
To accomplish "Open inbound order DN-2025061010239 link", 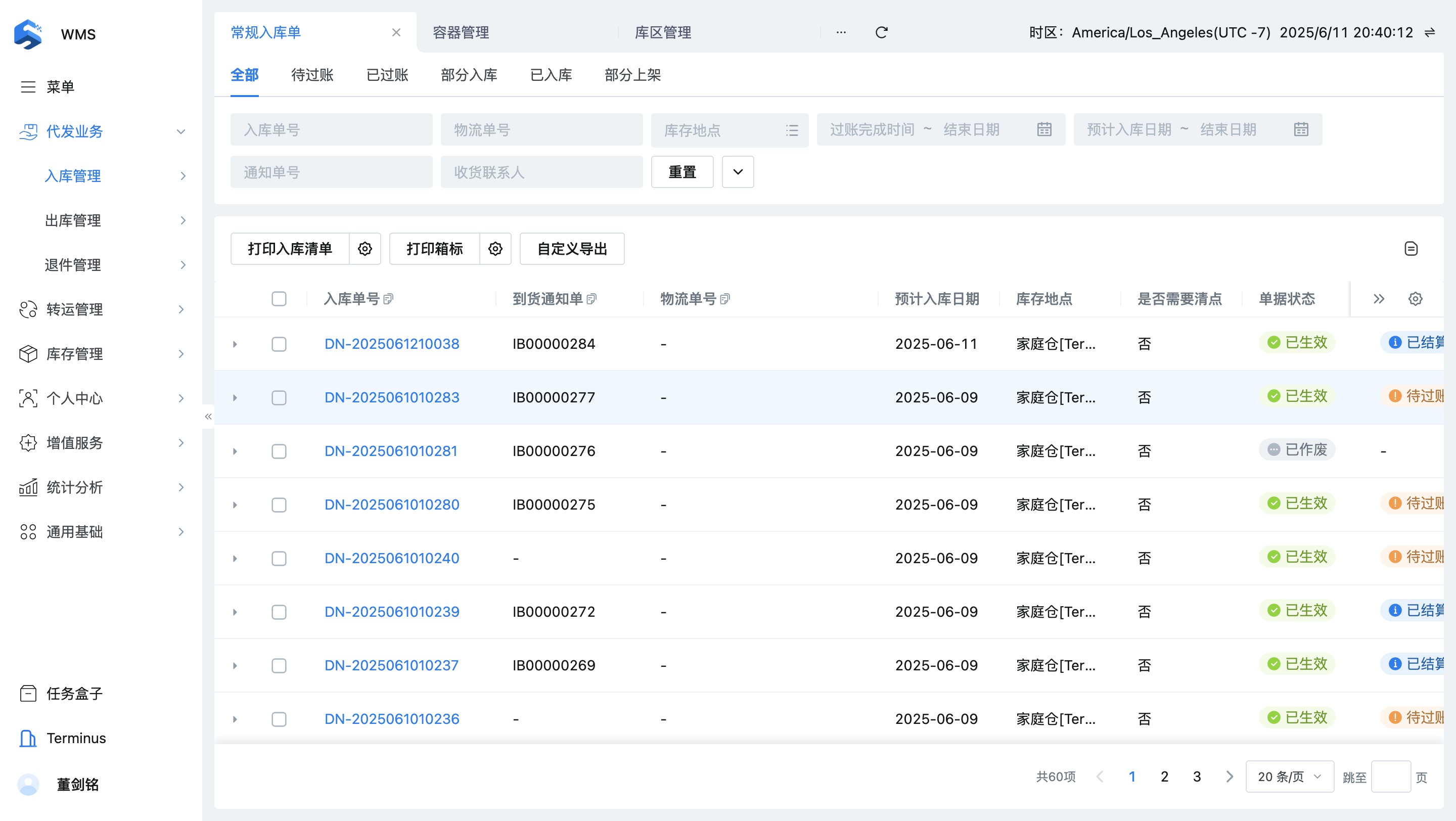I will [392, 611].
